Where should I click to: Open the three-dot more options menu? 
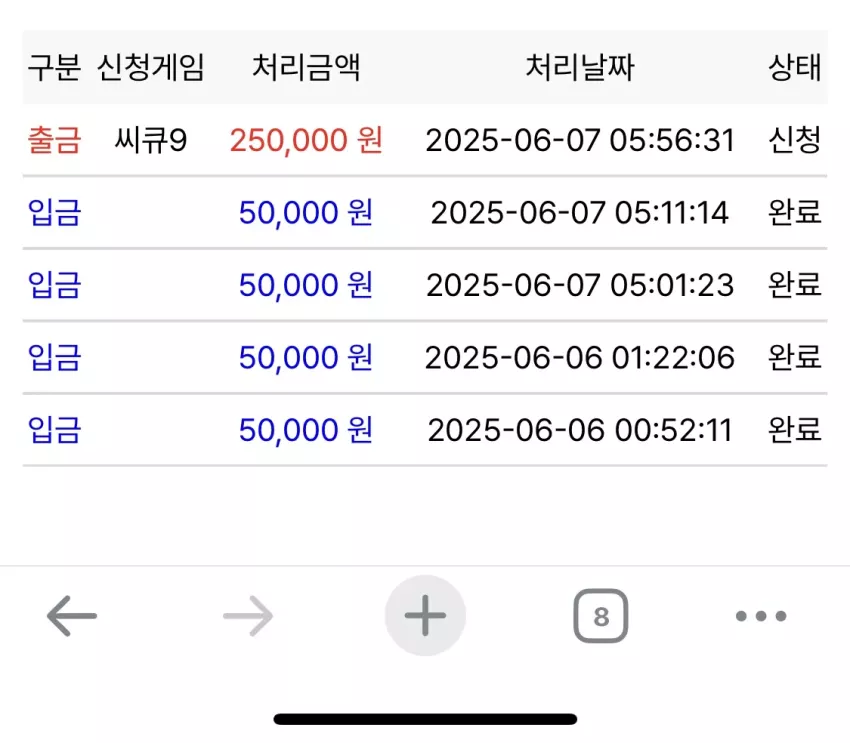pyautogui.click(x=761, y=616)
